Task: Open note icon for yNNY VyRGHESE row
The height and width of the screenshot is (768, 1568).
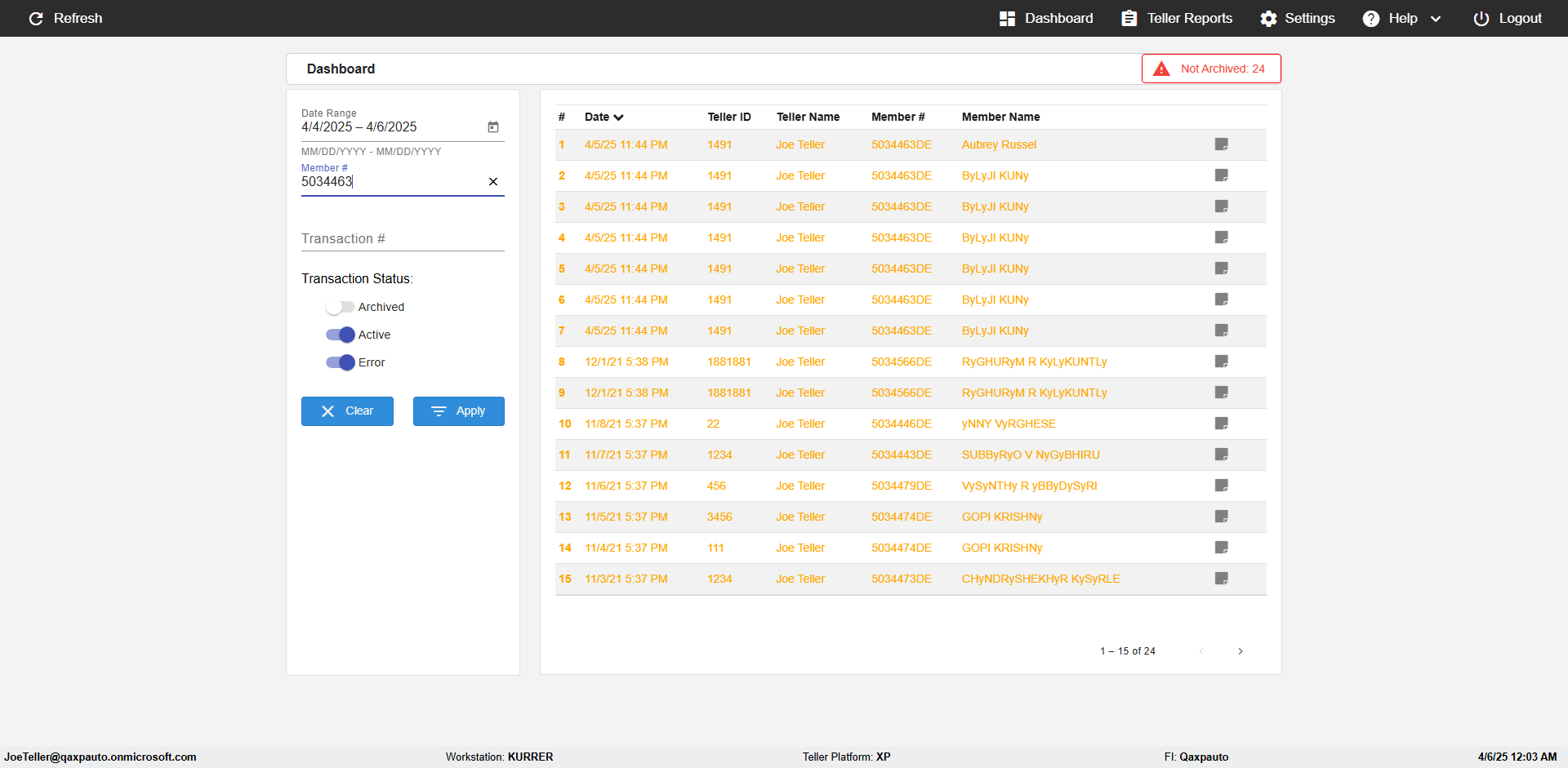Action: tap(1221, 424)
